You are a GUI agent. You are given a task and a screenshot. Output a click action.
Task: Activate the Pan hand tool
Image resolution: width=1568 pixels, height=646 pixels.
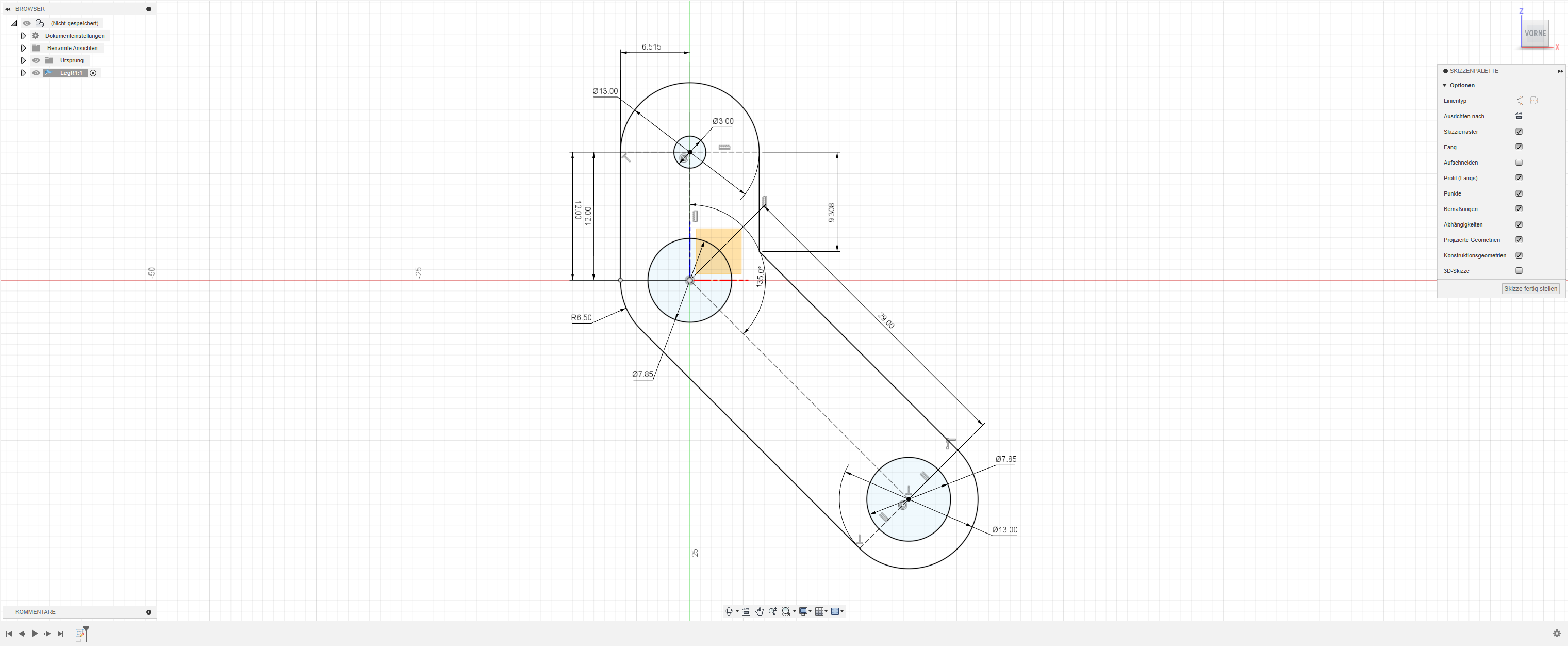[x=760, y=611]
